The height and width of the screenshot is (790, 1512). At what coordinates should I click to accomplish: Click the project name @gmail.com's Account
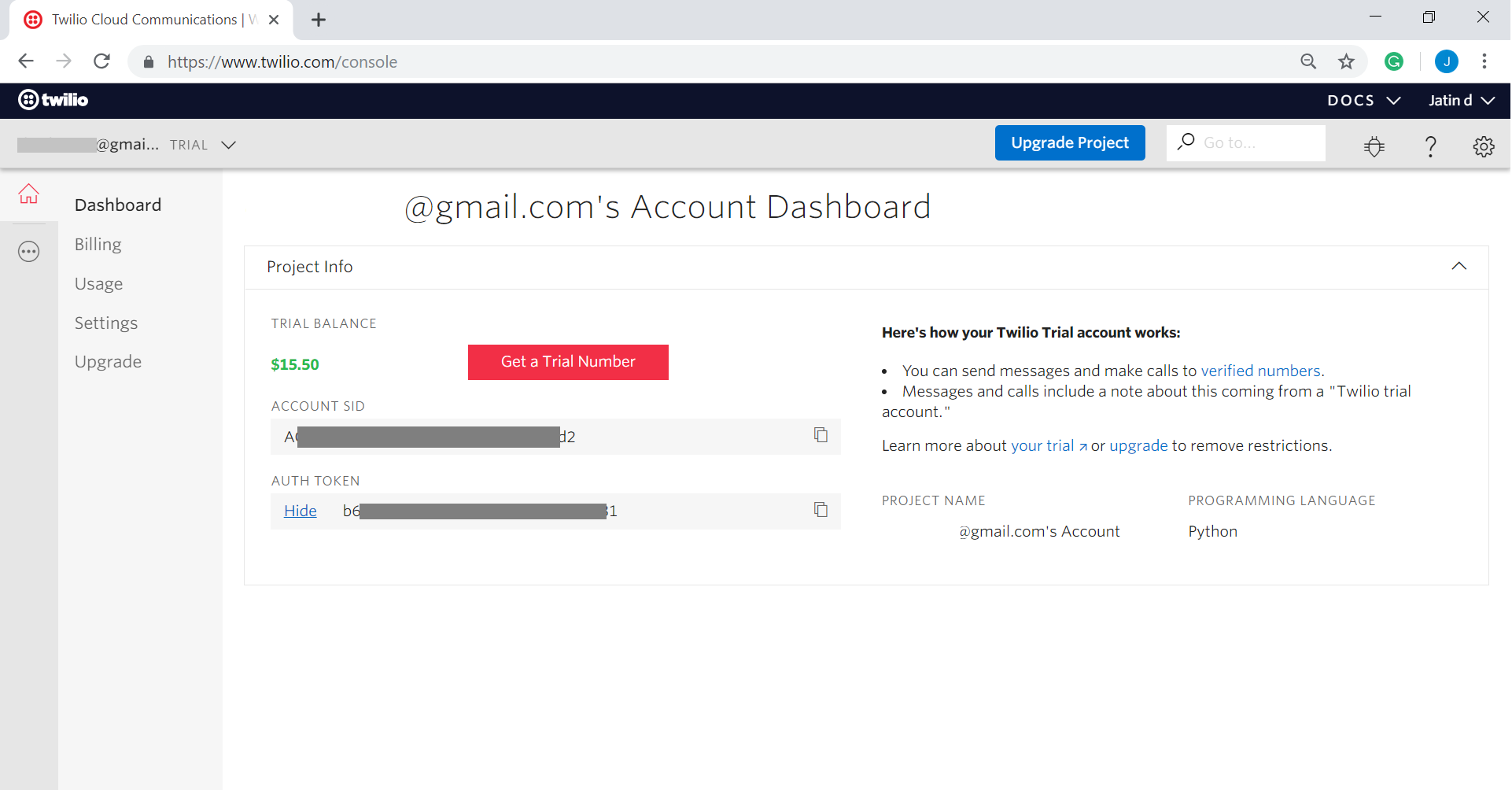click(x=1039, y=531)
